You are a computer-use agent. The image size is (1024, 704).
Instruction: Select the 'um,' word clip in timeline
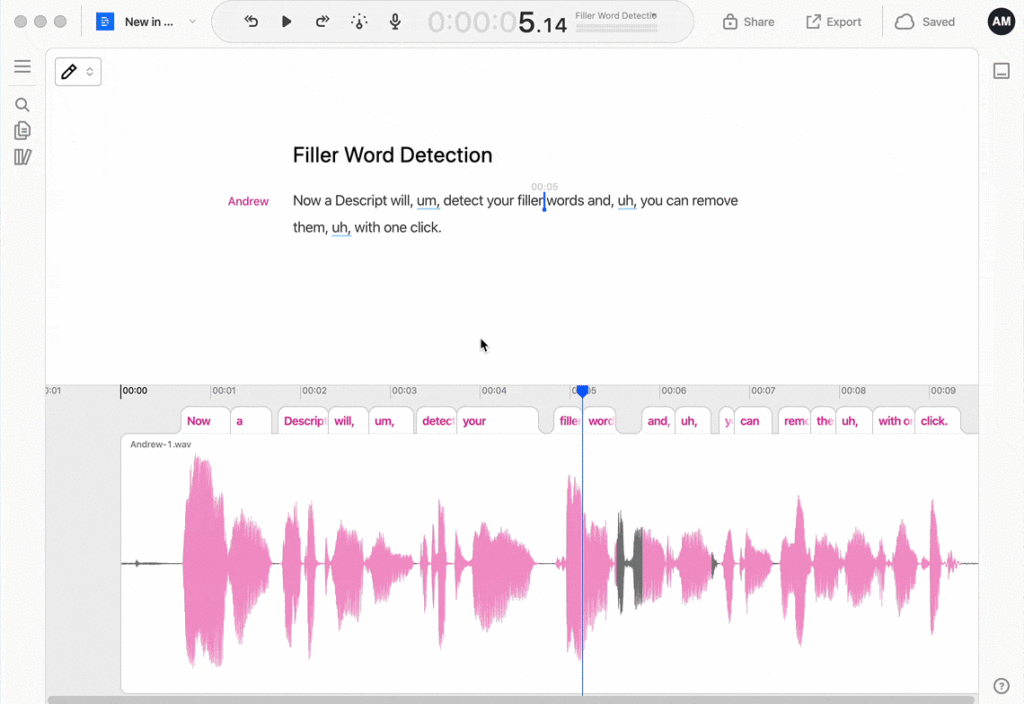(391, 421)
